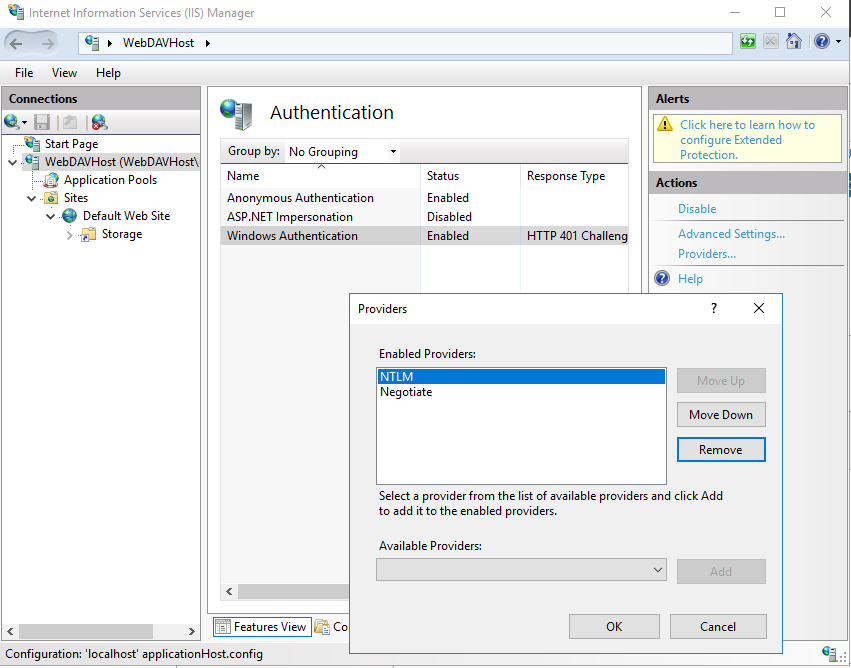Open Providers link in Actions
This screenshot has width=851, height=668.
point(707,253)
